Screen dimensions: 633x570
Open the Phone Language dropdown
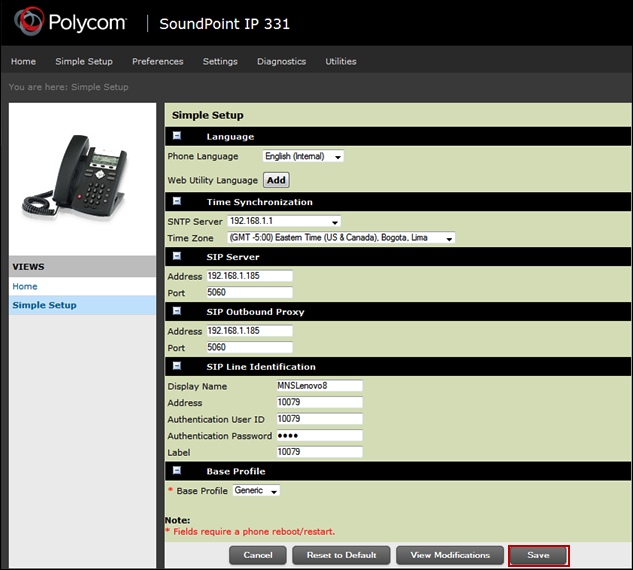[303, 156]
